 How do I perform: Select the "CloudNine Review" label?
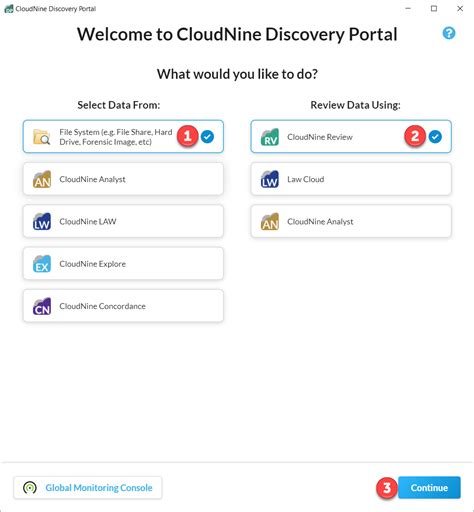[x=320, y=137]
